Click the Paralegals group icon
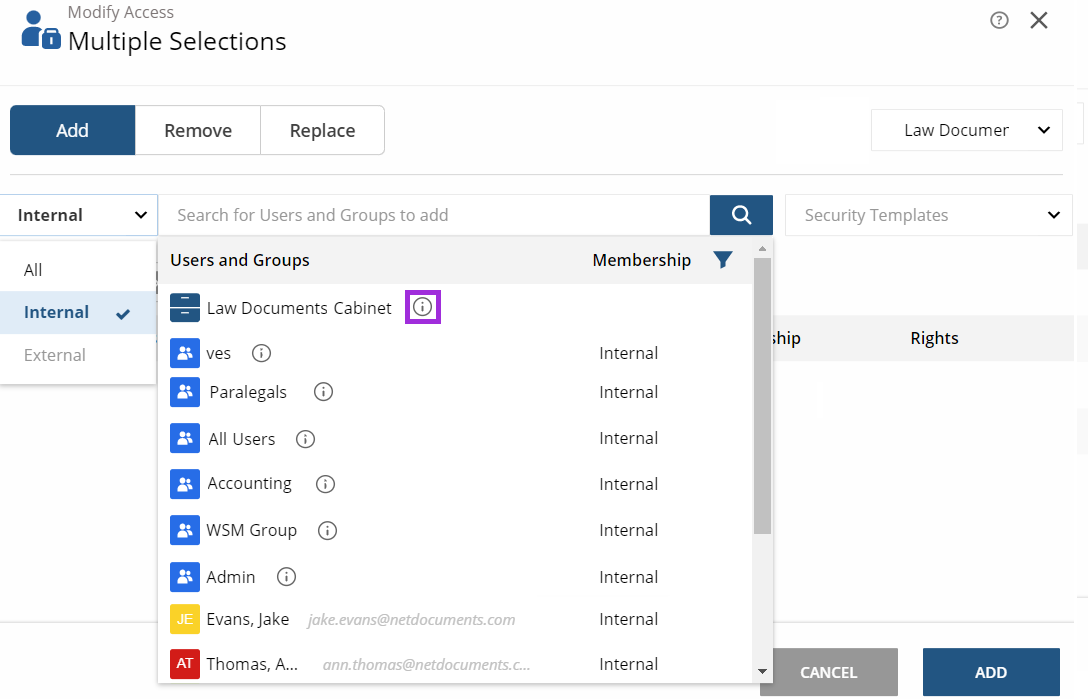This screenshot has height=699, width=1088. pyautogui.click(x=185, y=392)
